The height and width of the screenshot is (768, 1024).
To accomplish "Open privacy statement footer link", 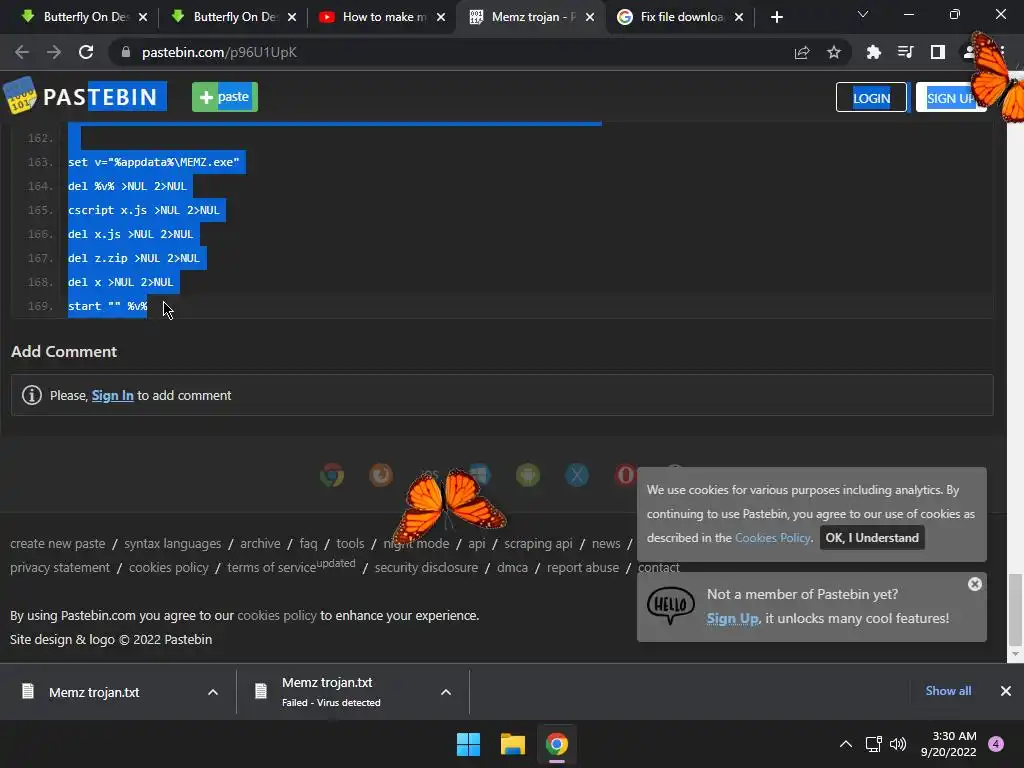I will click(x=59, y=568).
